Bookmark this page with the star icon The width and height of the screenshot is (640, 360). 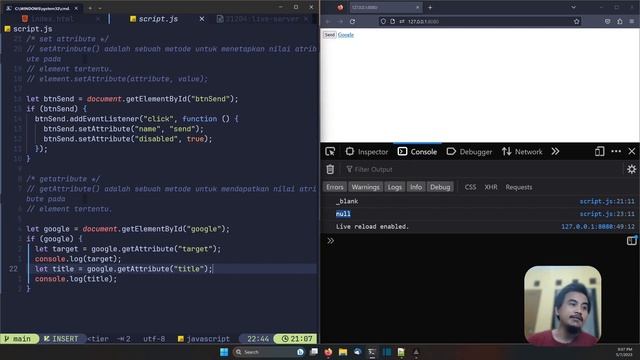(576, 21)
